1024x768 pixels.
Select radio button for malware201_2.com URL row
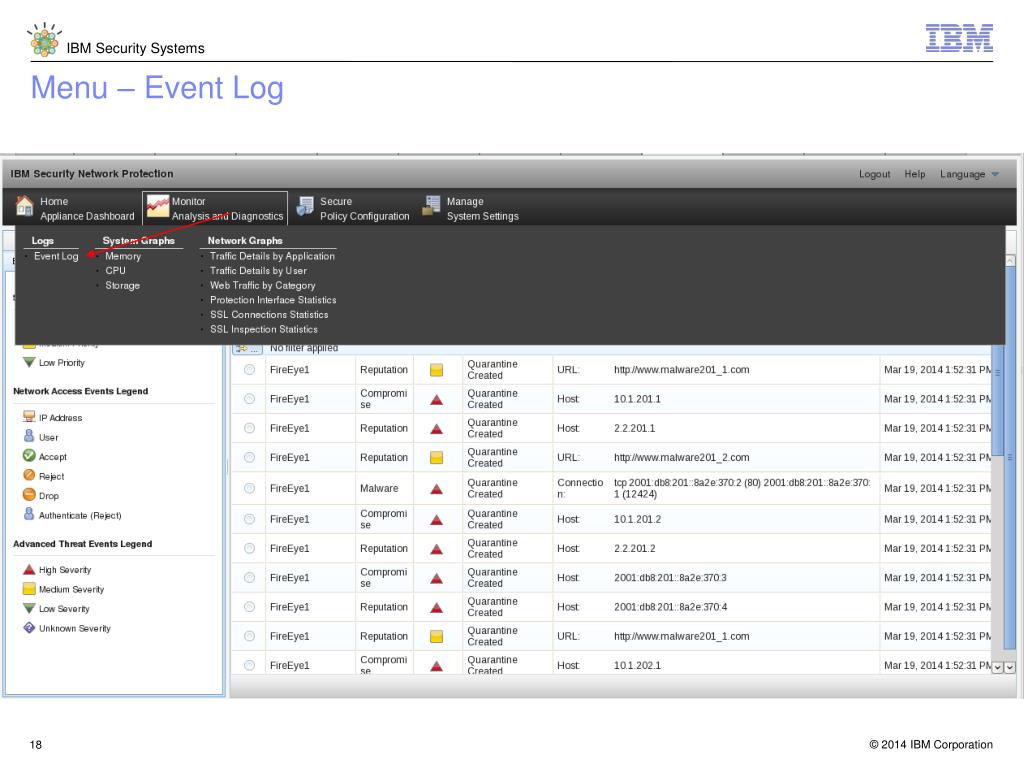249,458
